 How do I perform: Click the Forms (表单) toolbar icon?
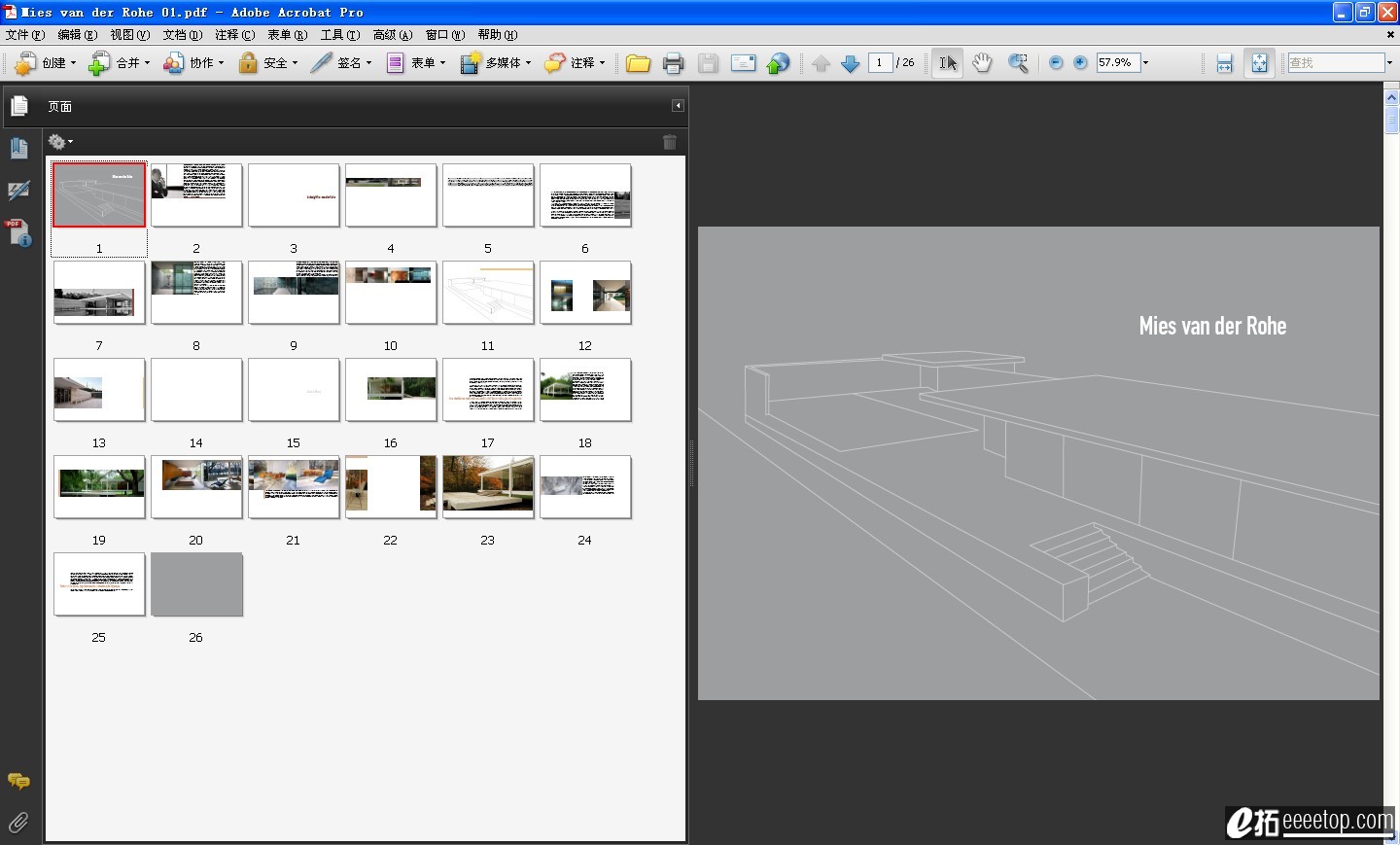pos(396,63)
